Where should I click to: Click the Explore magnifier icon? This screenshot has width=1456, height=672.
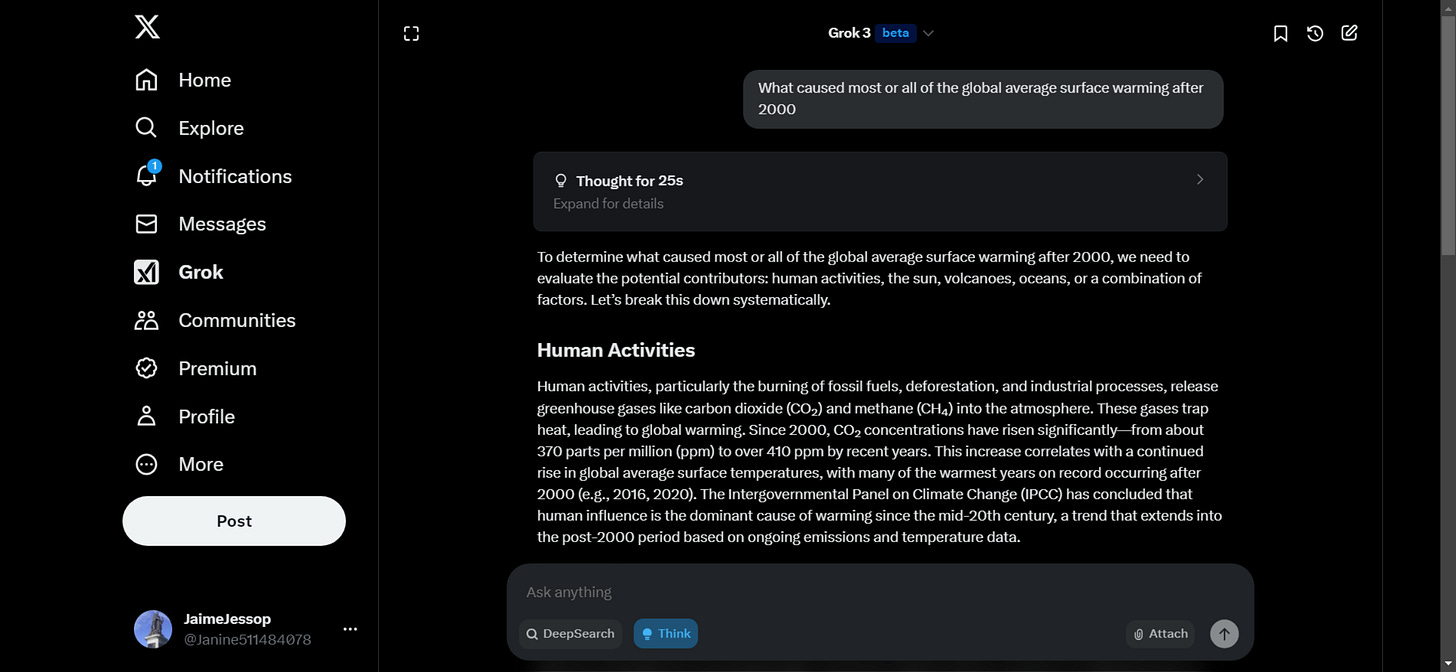(146, 128)
